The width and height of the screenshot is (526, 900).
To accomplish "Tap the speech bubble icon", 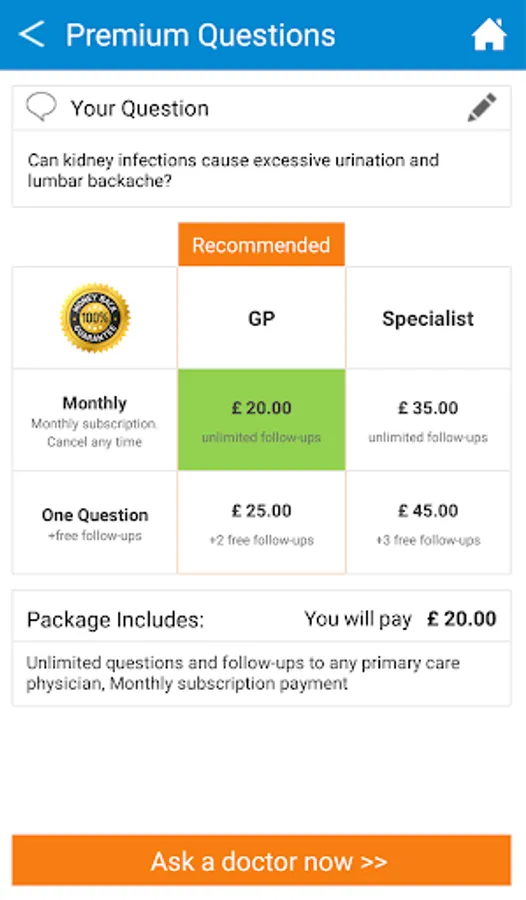I will tap(41, 107).
